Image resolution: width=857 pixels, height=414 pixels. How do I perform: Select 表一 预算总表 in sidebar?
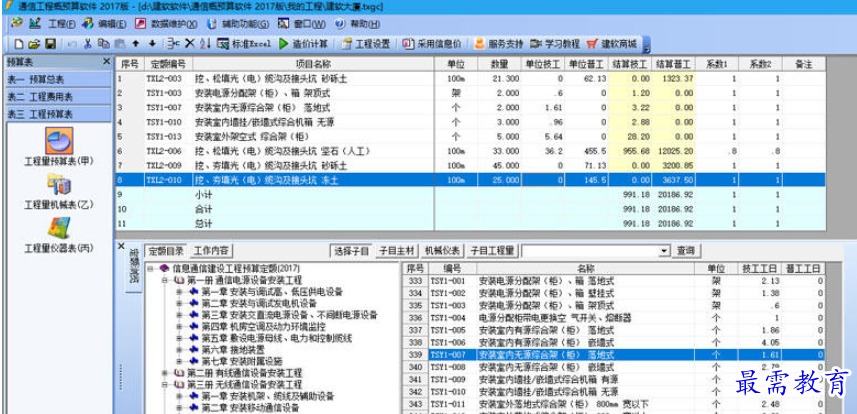58,79
